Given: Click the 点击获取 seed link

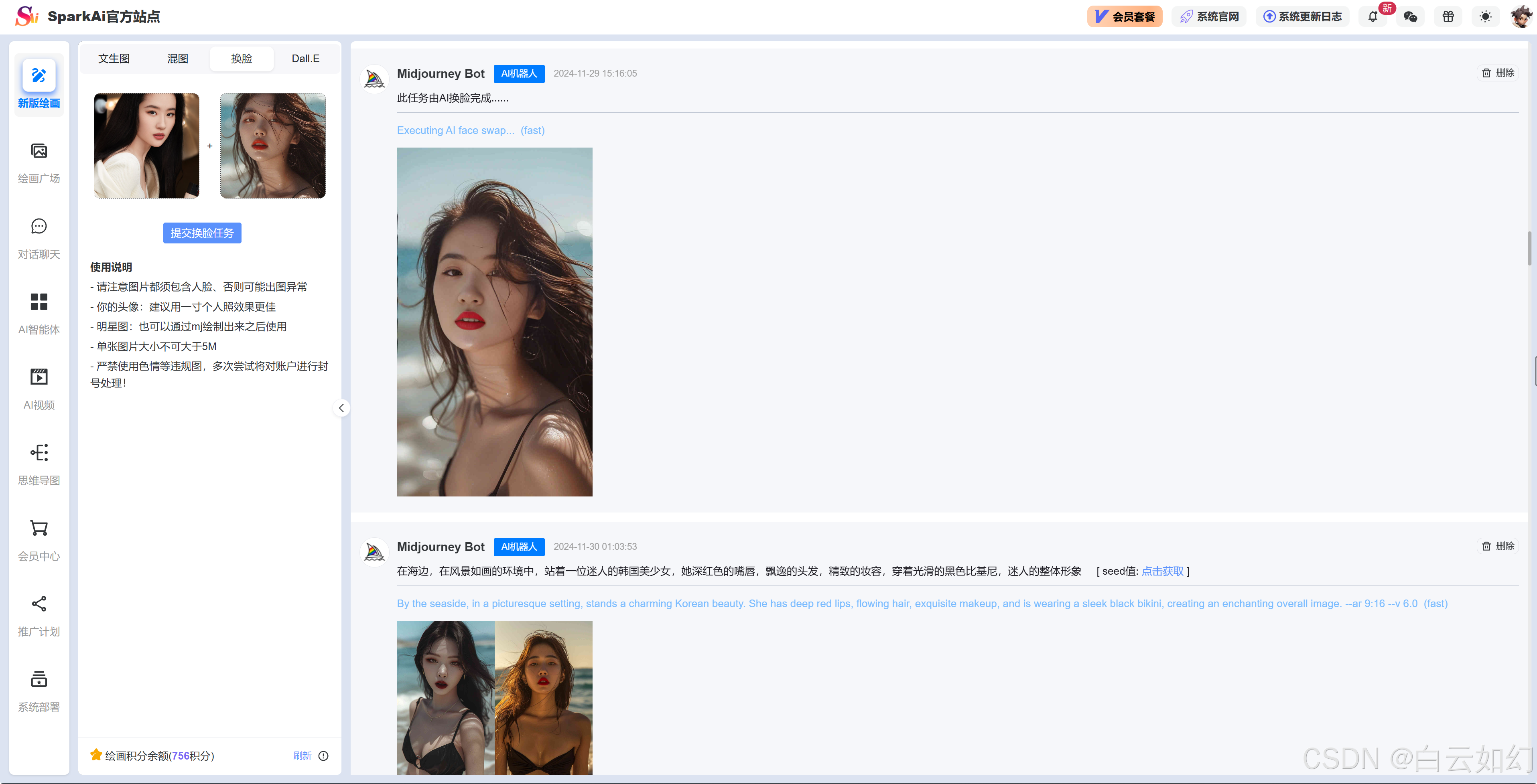Looking at the screenshot, I should pos(1162,571).
